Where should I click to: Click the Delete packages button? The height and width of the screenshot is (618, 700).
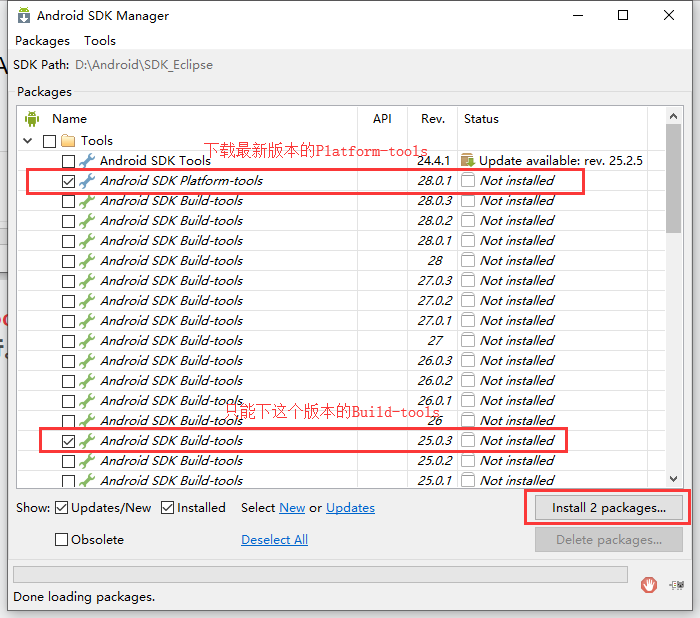point(608,539)
